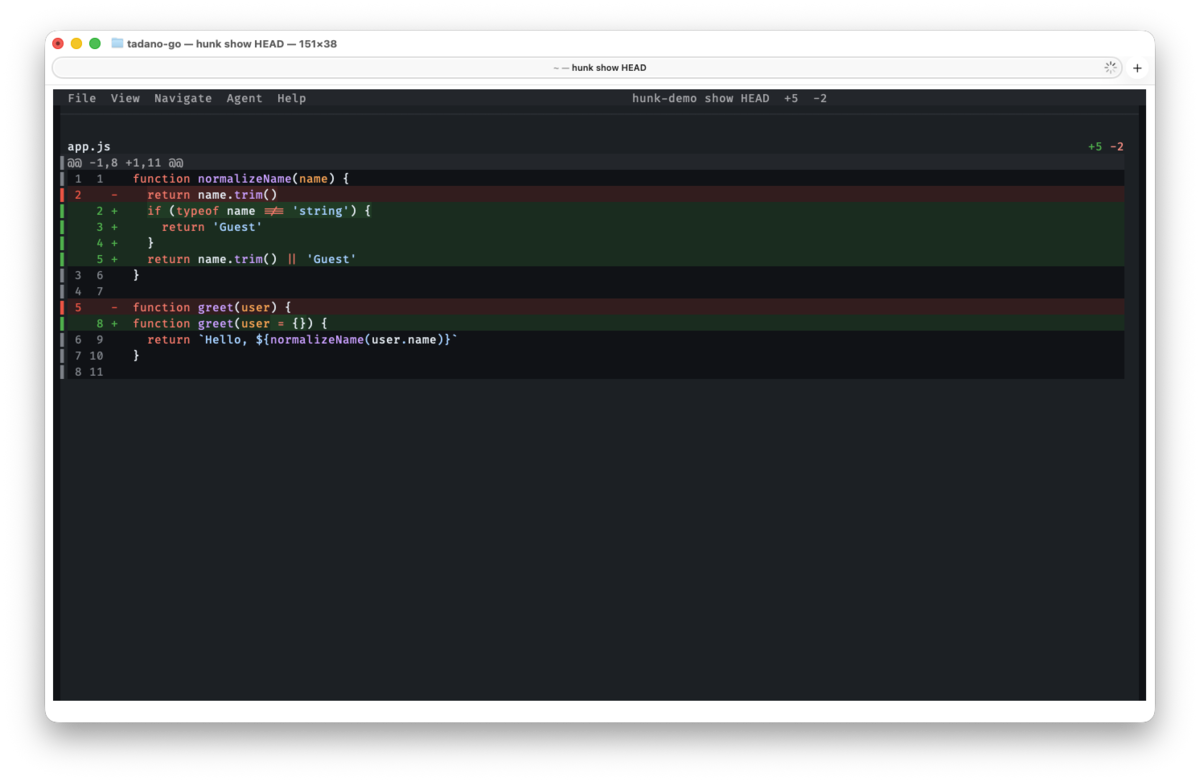Click the red close window button

tap(58, 44)
